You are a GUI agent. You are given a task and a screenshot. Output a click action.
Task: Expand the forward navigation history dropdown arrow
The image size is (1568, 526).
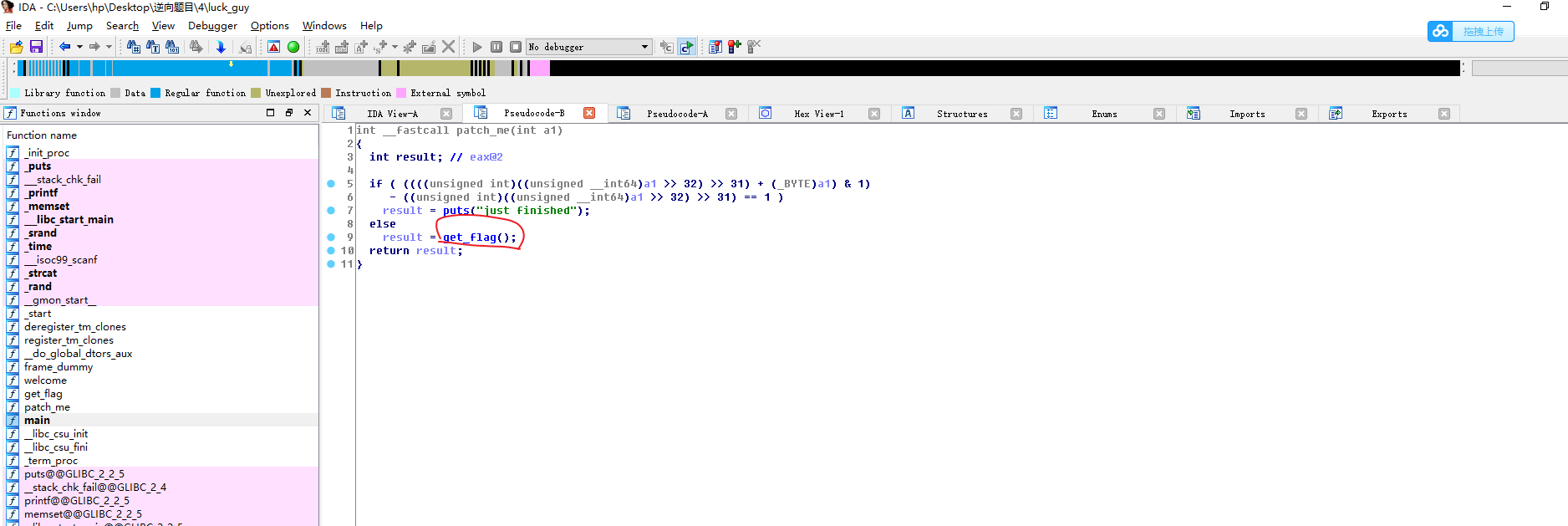pyautogui.click(x=109, y=47)
